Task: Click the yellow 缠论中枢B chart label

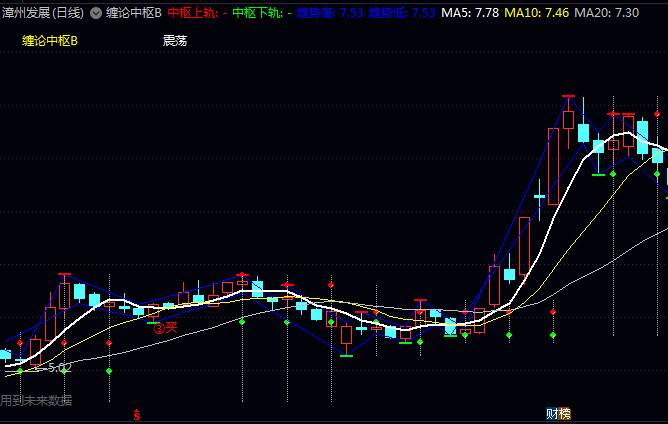Action: 50,41
